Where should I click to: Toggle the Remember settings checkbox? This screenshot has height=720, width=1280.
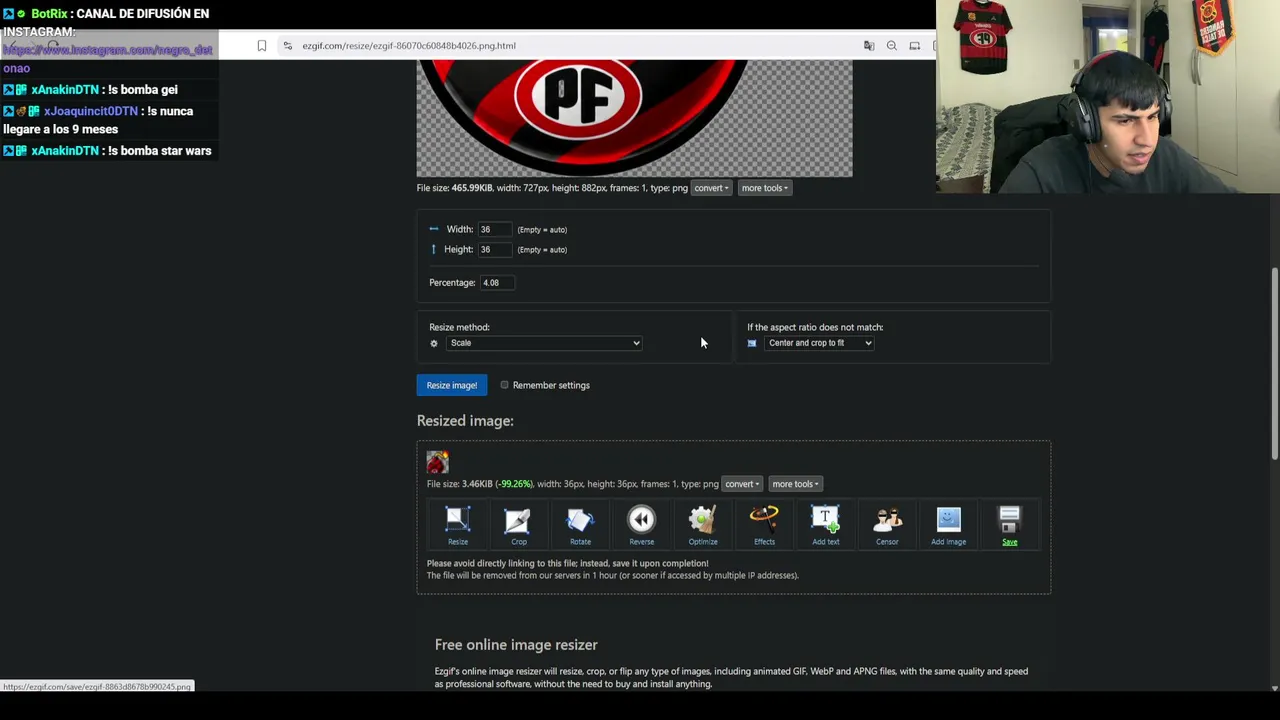pos(505,385)
